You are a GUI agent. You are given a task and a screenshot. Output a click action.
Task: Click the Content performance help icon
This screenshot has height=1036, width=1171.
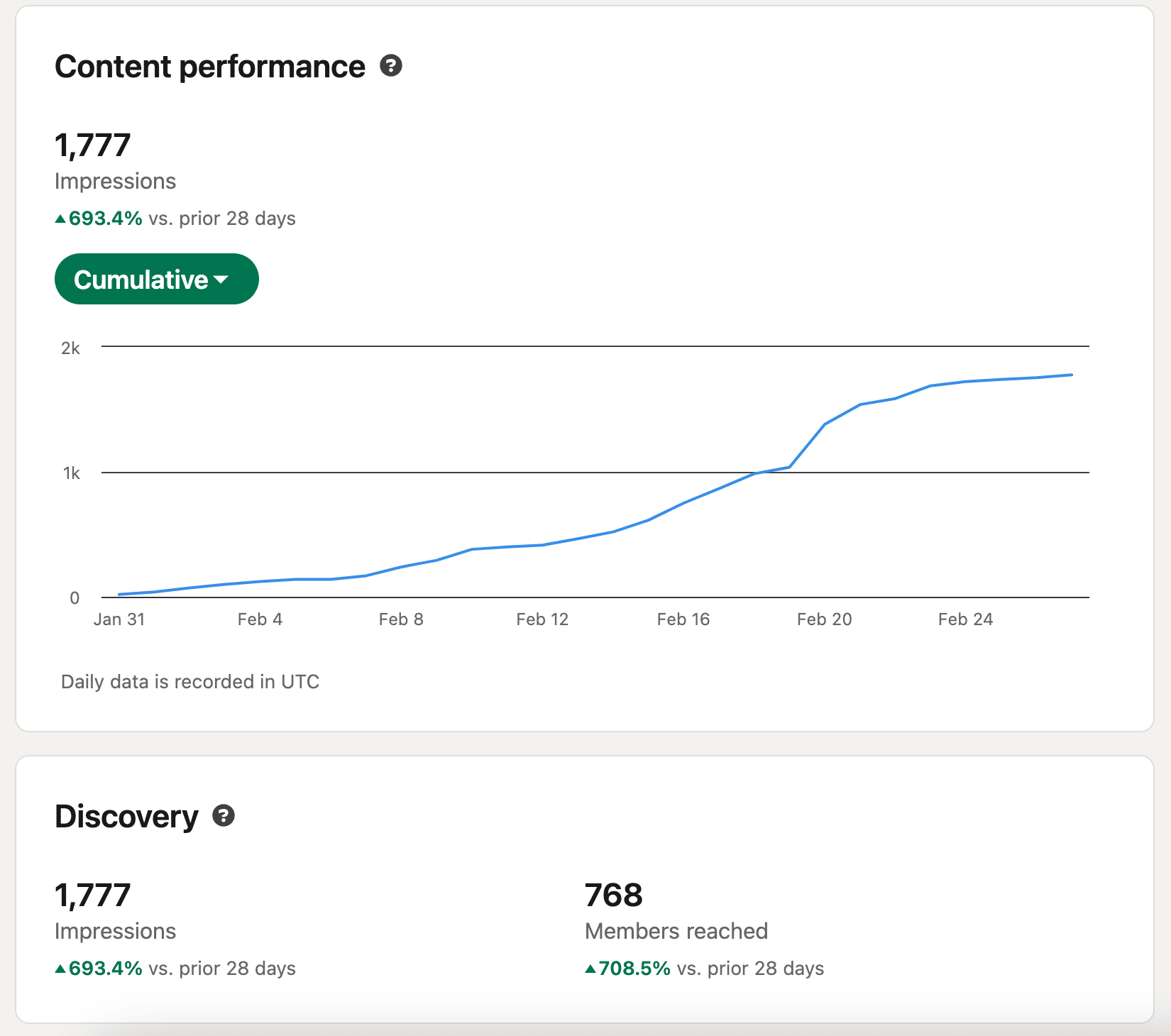pyautogui.click(x=391, y=66)
